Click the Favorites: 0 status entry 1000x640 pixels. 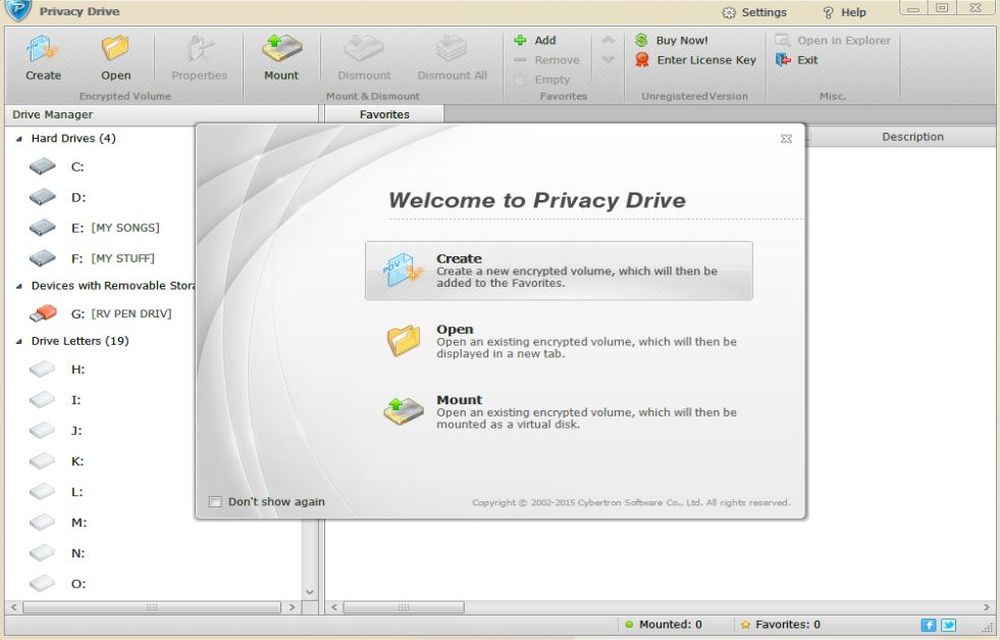[780, 625]
